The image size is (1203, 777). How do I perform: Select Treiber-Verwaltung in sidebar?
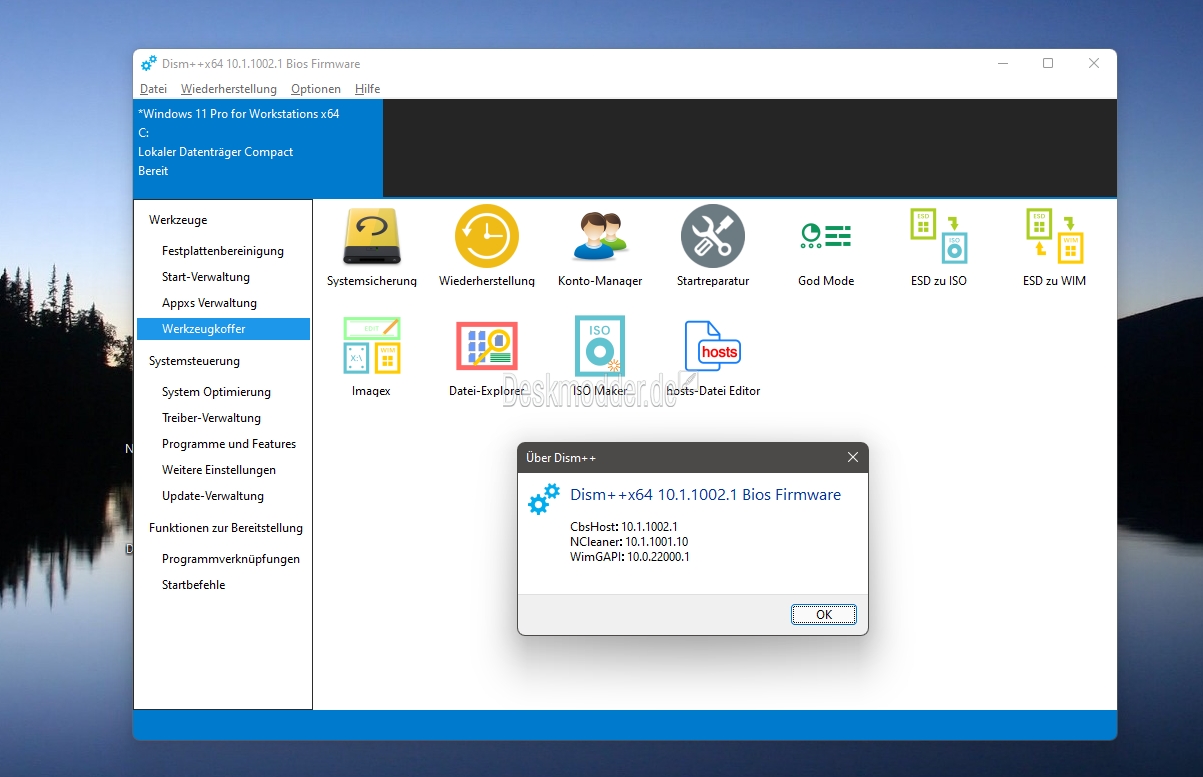[x=223, y=418]
